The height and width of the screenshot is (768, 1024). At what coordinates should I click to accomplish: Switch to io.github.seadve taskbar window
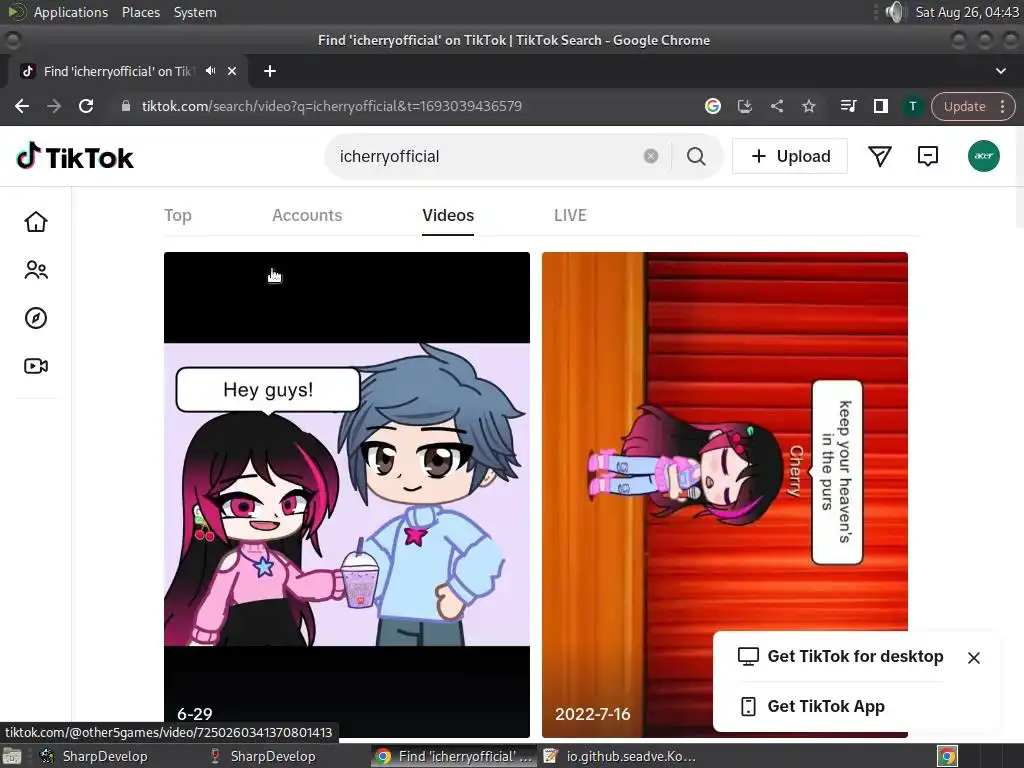[x=620, y=756]
